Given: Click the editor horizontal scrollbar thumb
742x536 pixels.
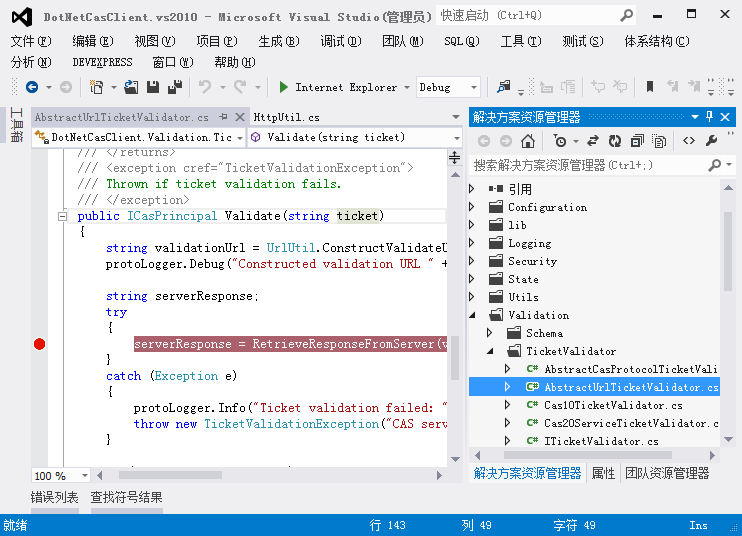Looking at the screenshot, I should pos(172,476).
